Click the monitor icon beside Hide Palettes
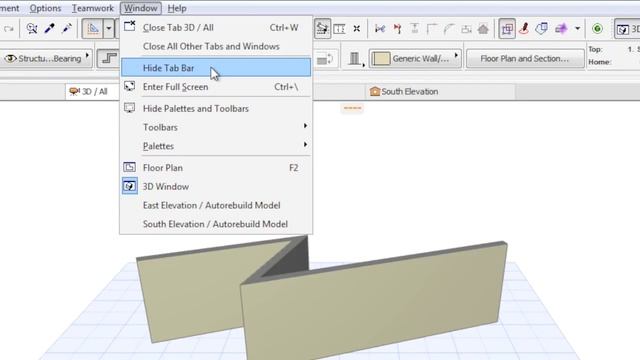The image size is (640, 360). (129, 108)
